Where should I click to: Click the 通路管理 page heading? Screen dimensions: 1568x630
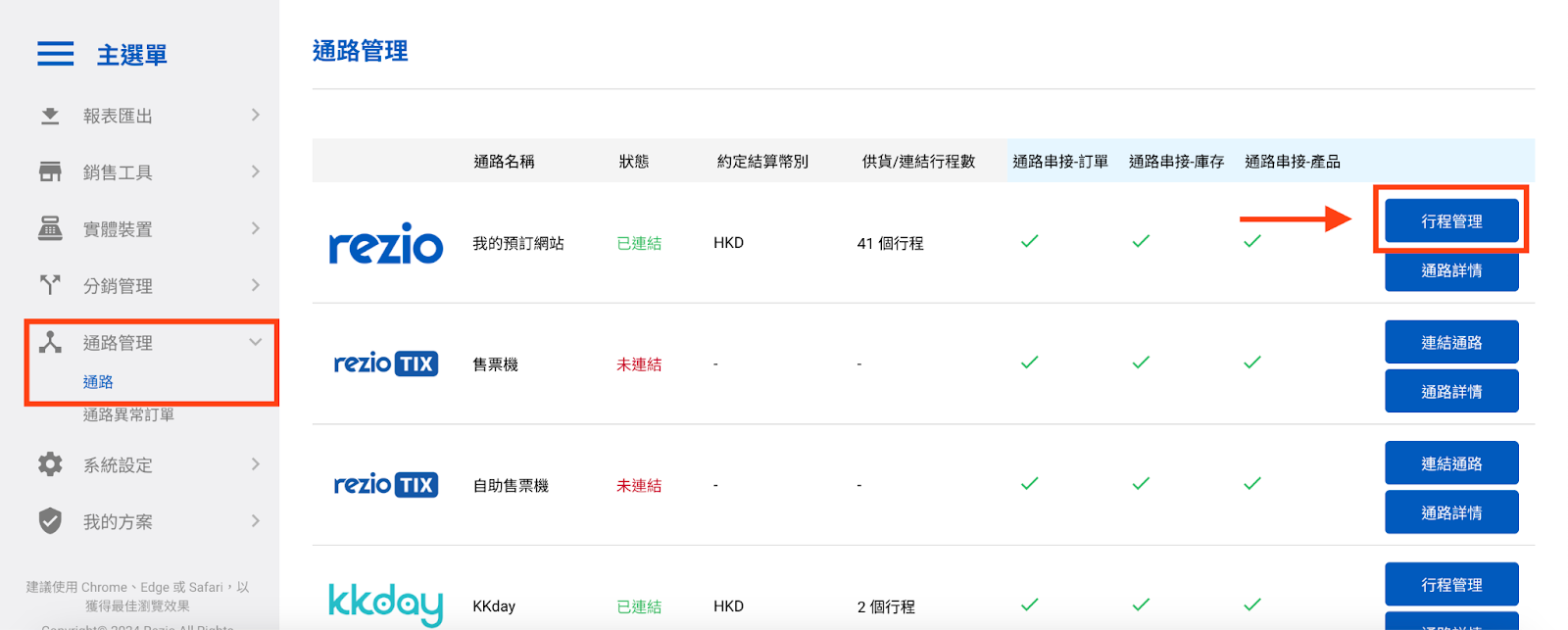point(360,51)
